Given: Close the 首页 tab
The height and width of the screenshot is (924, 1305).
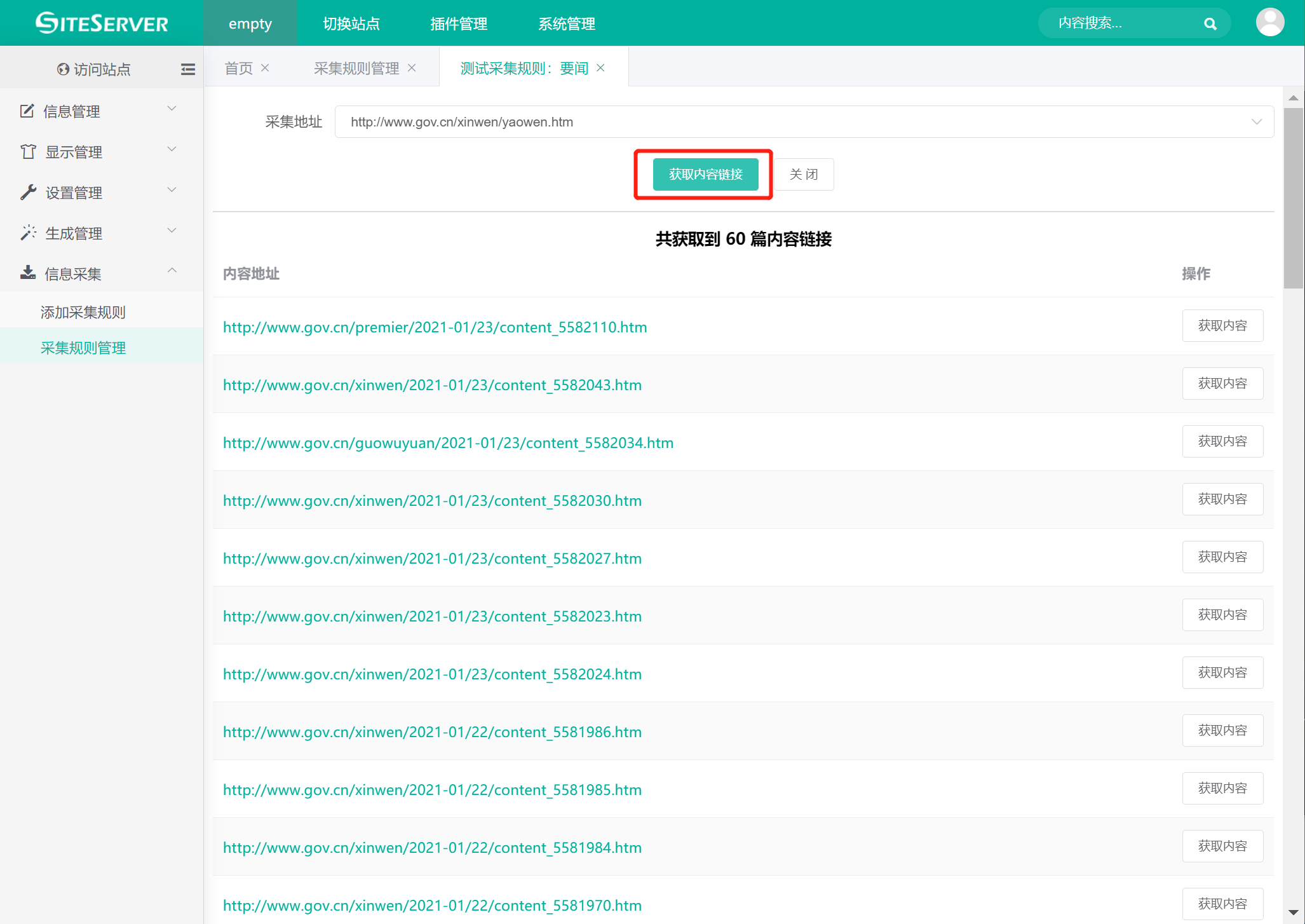Looking at the screenshot, I should (265, 68).
